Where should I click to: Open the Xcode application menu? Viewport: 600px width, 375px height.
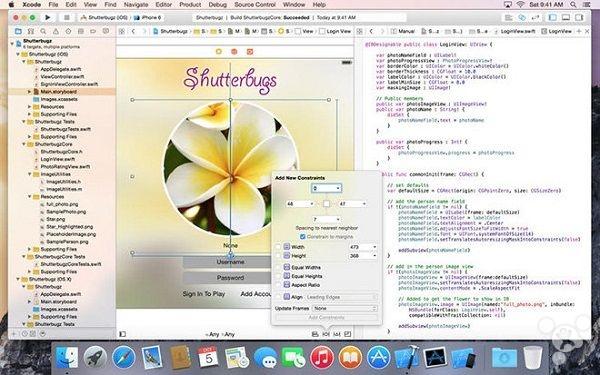point(32,5)
